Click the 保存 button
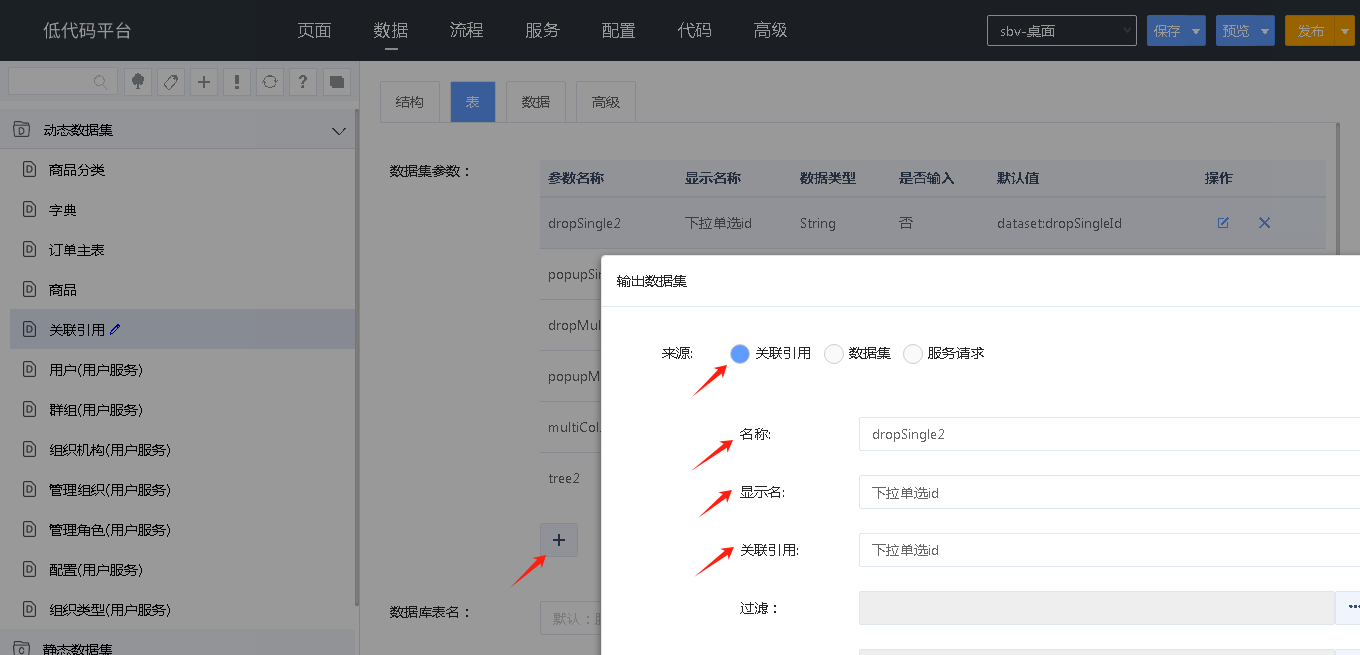1360x655 pixels. coord(1167,31)
